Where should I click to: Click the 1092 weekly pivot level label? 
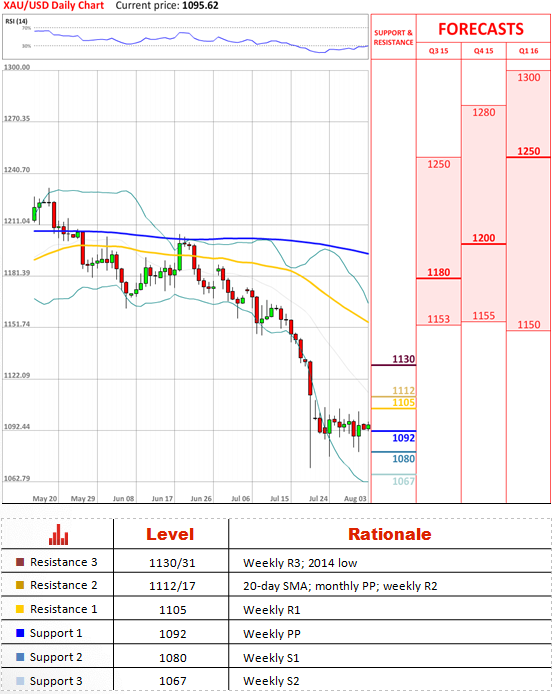click(x=404, y=438)
